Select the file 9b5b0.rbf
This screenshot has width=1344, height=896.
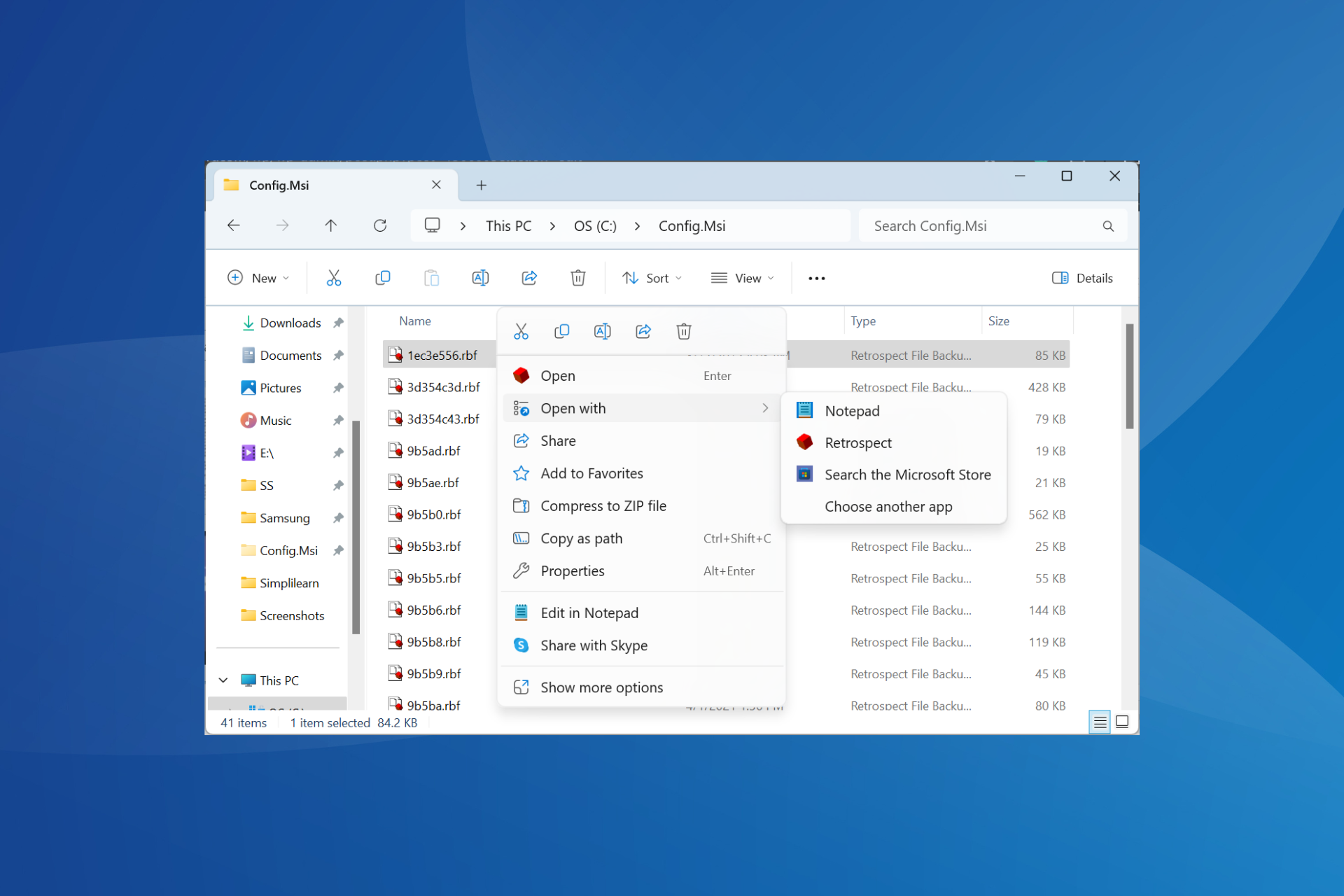pos(434,514)
